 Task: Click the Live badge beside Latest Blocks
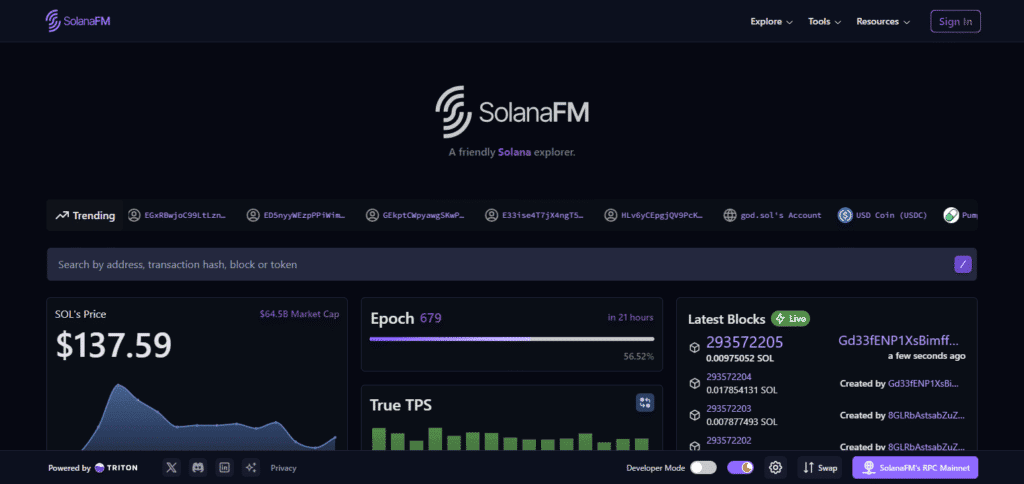790,319
